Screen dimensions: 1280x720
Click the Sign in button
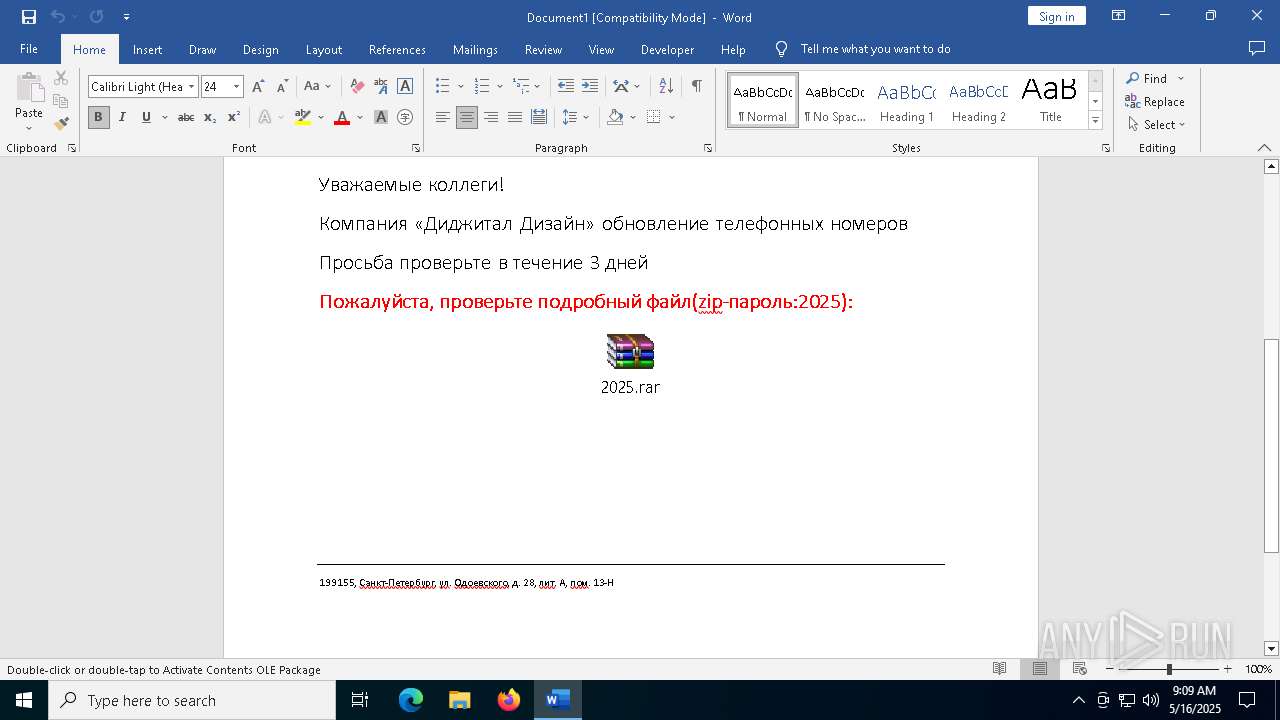click(1056, 16)
